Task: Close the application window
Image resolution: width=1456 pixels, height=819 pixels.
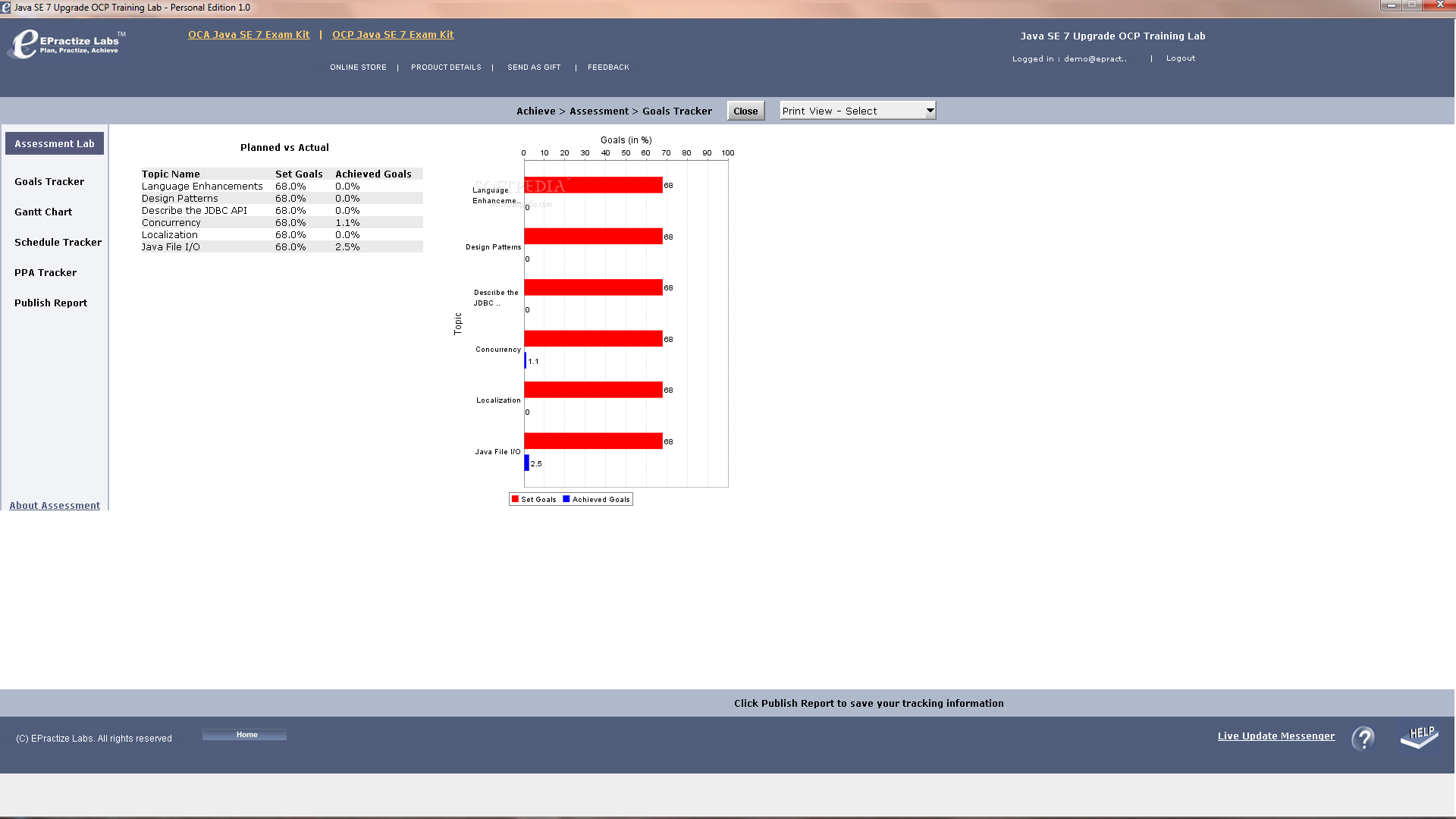Action: click(1439, 5)
